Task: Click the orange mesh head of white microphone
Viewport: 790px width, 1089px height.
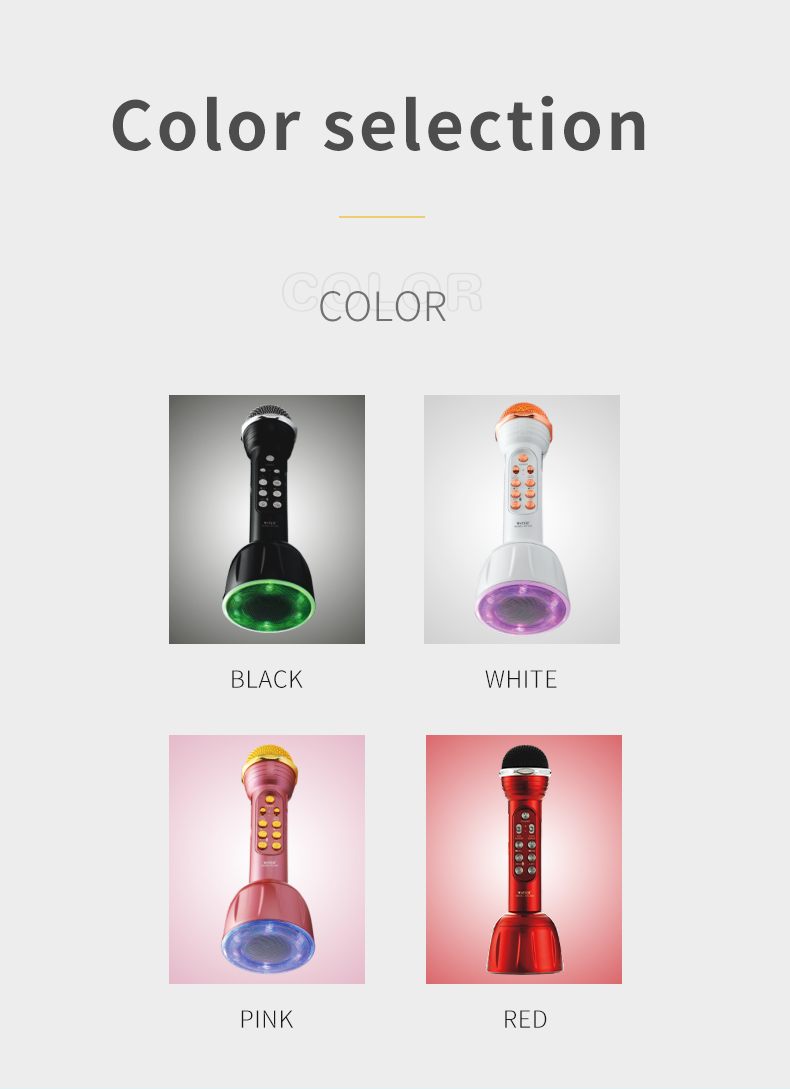Action: pyautogui.click(x=523, y=415)
